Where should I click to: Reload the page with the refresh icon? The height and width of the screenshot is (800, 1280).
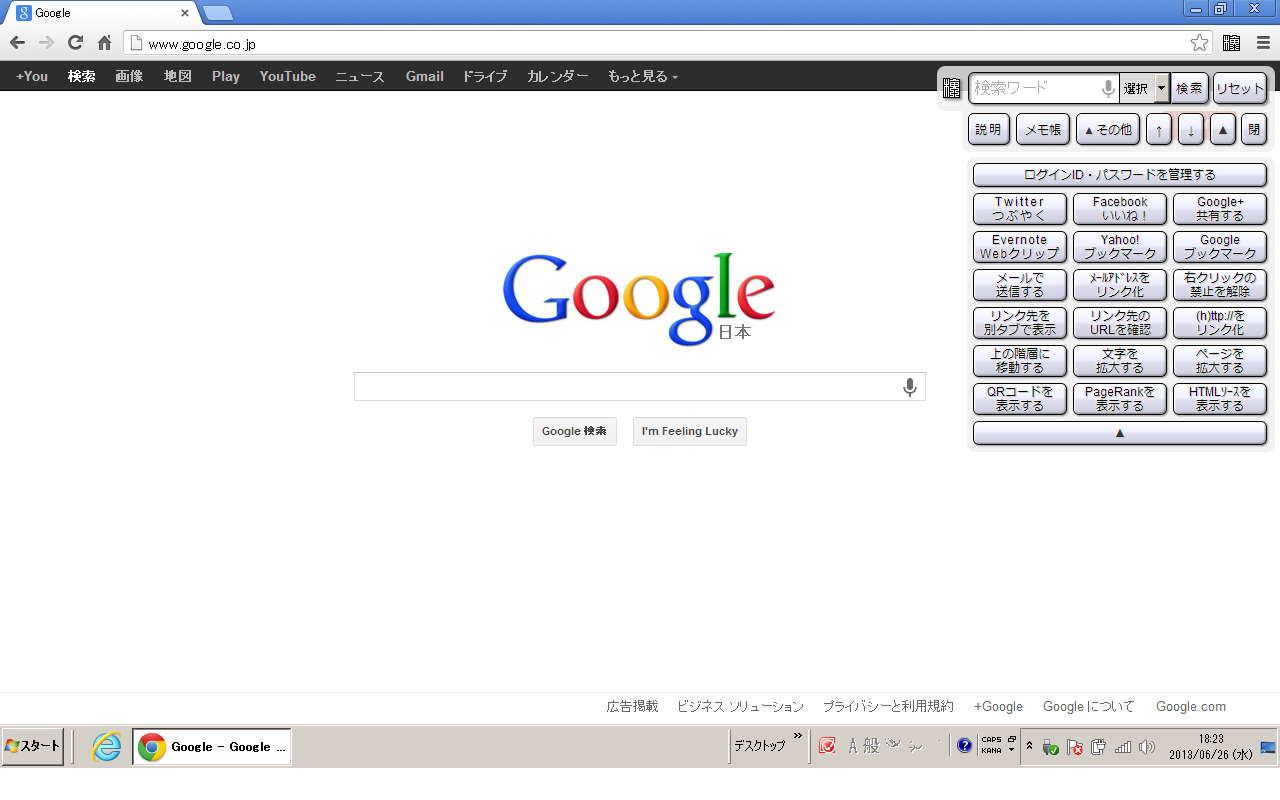click(75, 43)
